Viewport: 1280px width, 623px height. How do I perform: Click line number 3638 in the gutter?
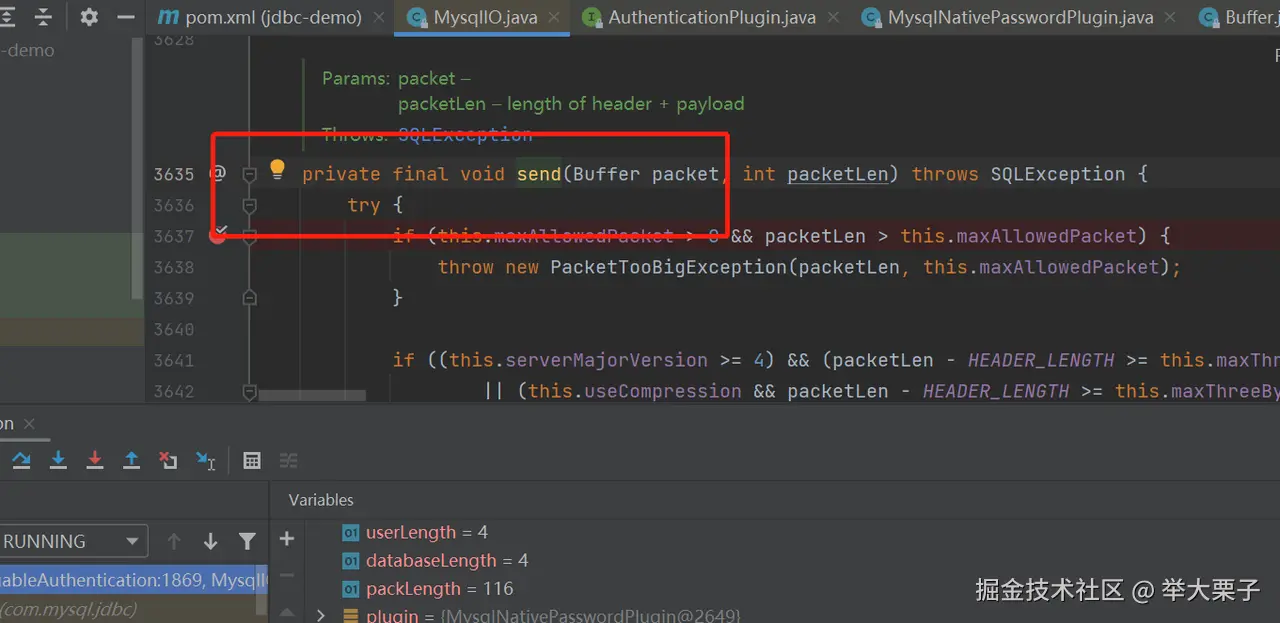[x=174, y=267]
